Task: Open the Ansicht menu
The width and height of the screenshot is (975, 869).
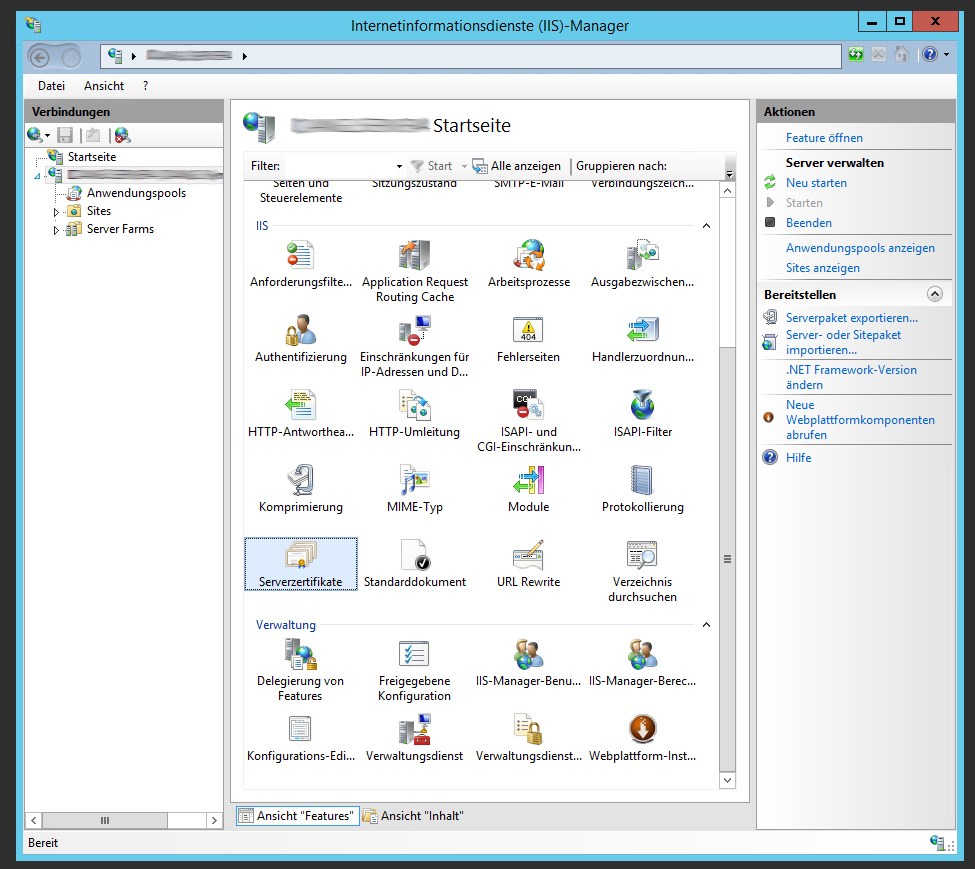Action: [x=104, y=86]
